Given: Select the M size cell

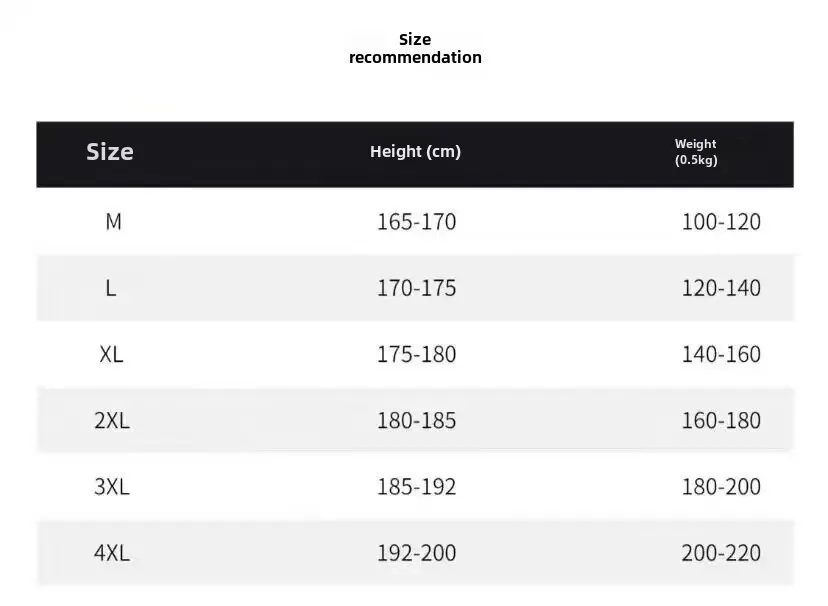Looking at the screenshot, I should click(x=113, y=222).
